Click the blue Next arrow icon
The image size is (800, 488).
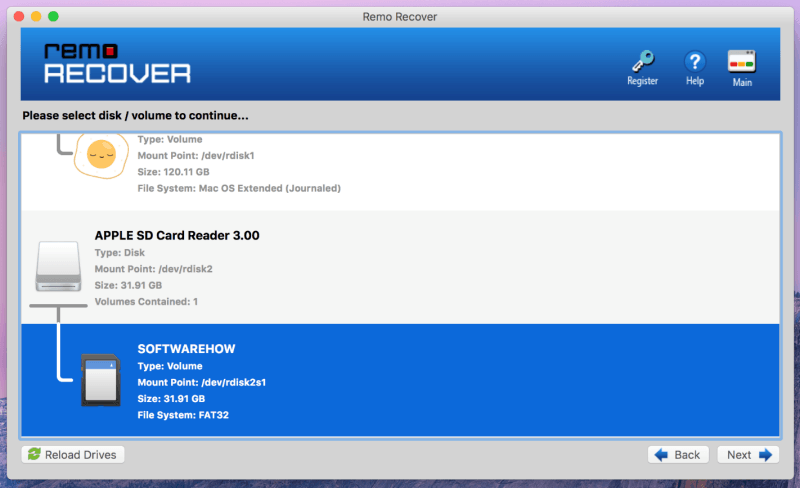point(765,455)
